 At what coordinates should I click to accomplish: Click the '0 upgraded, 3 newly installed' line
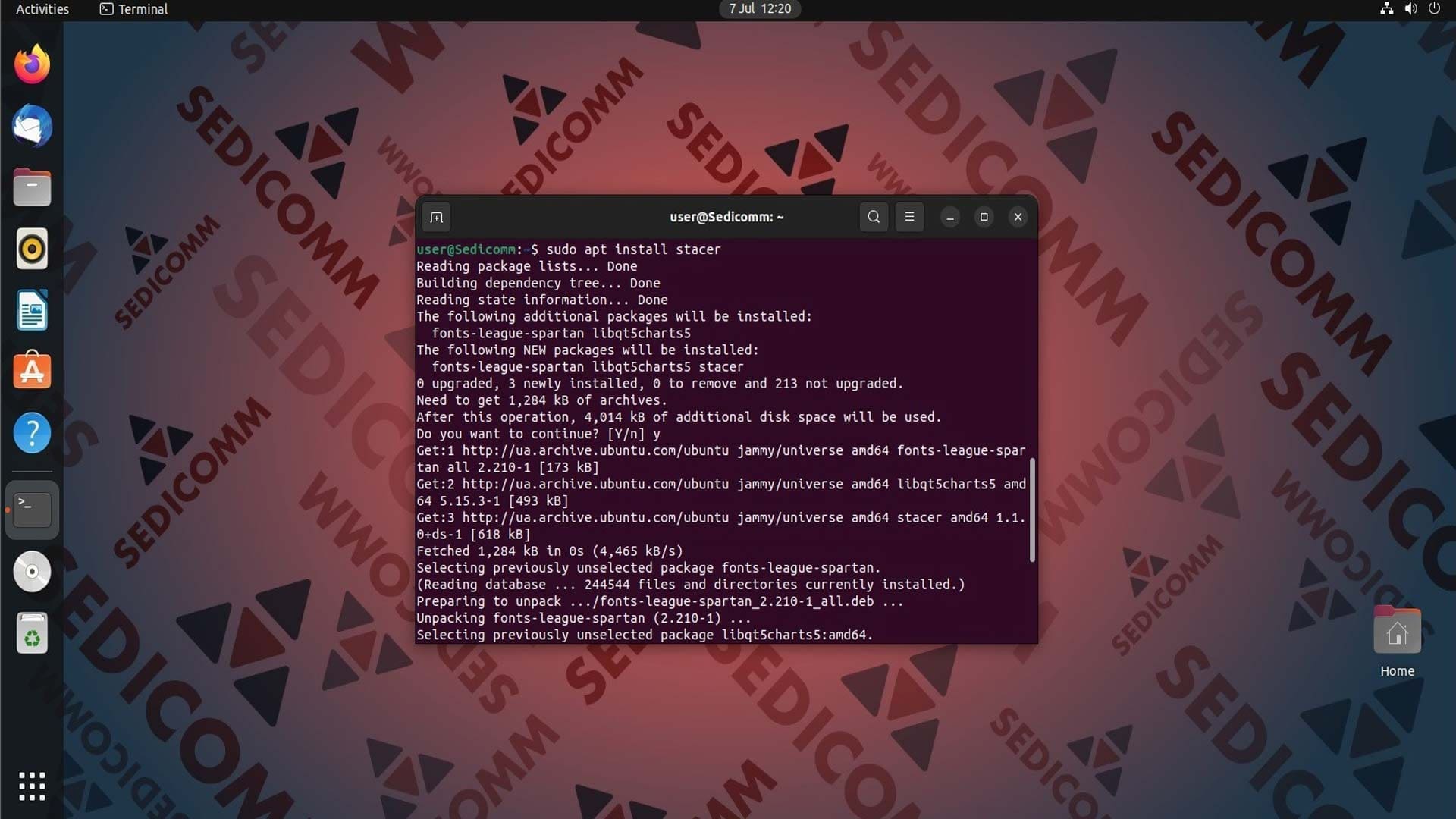[x=660, y=384]
